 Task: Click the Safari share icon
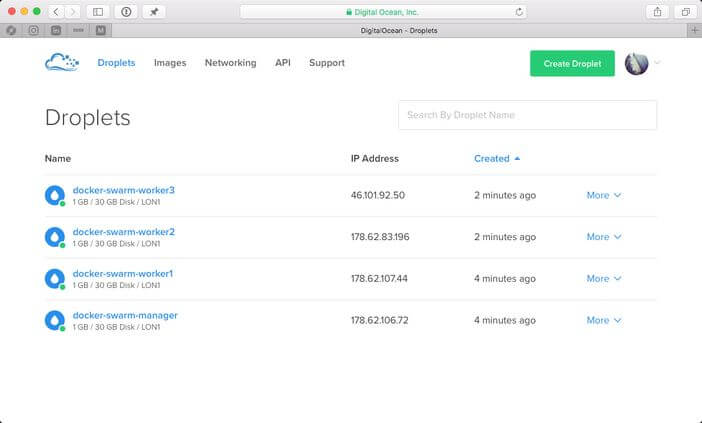pos(658,12)
